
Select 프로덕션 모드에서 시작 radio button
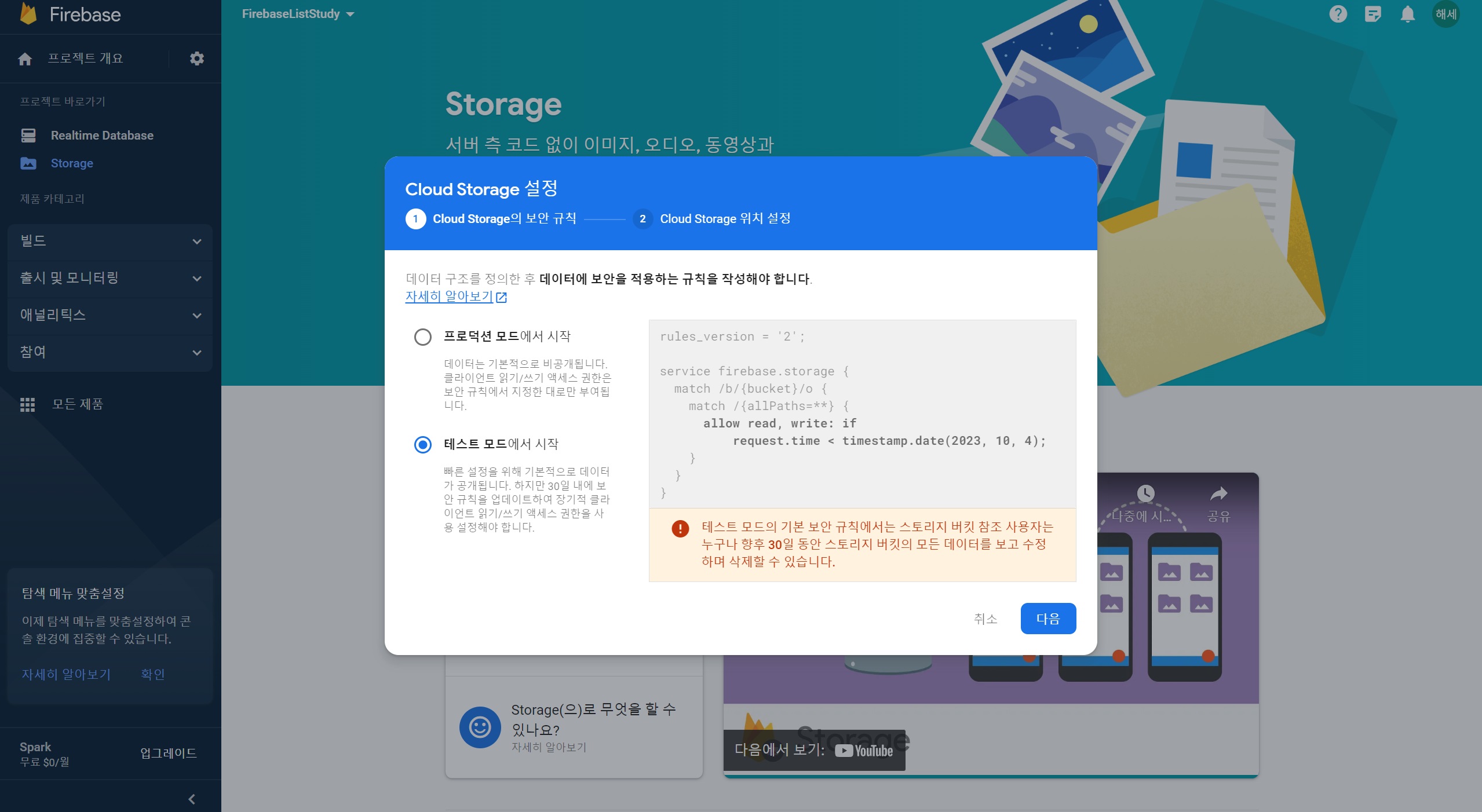pos(423,336)
